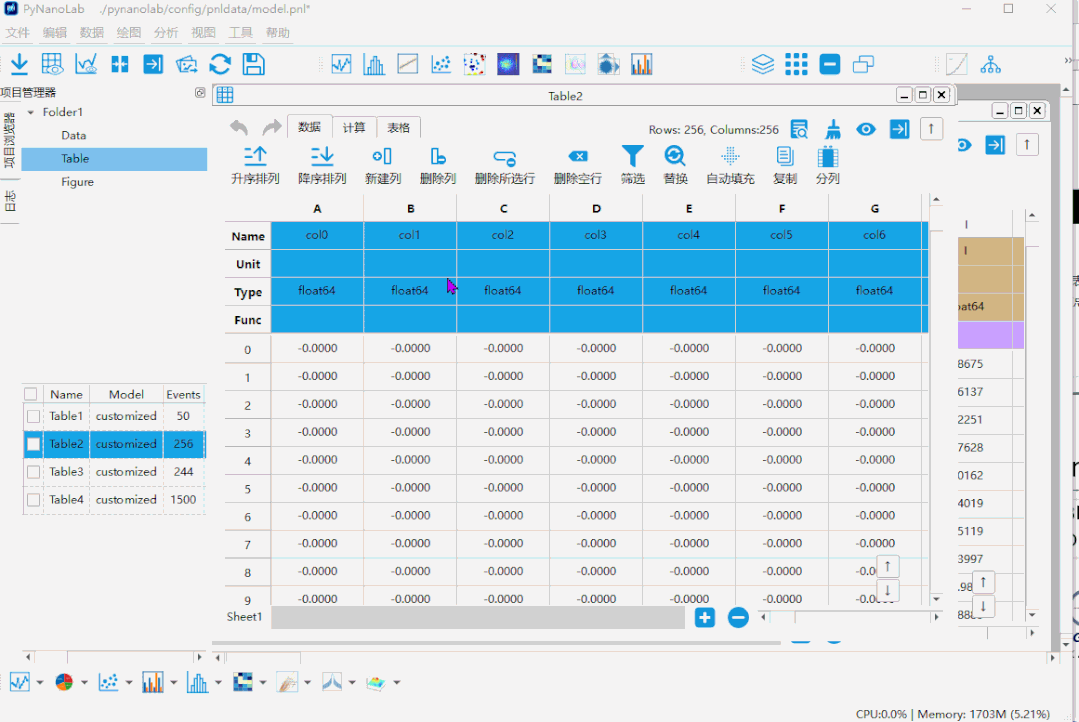Select the scatter plot icon in top toolbar
The height and width of the screenshot is (722, 1079).
click(x=440, y=64)
